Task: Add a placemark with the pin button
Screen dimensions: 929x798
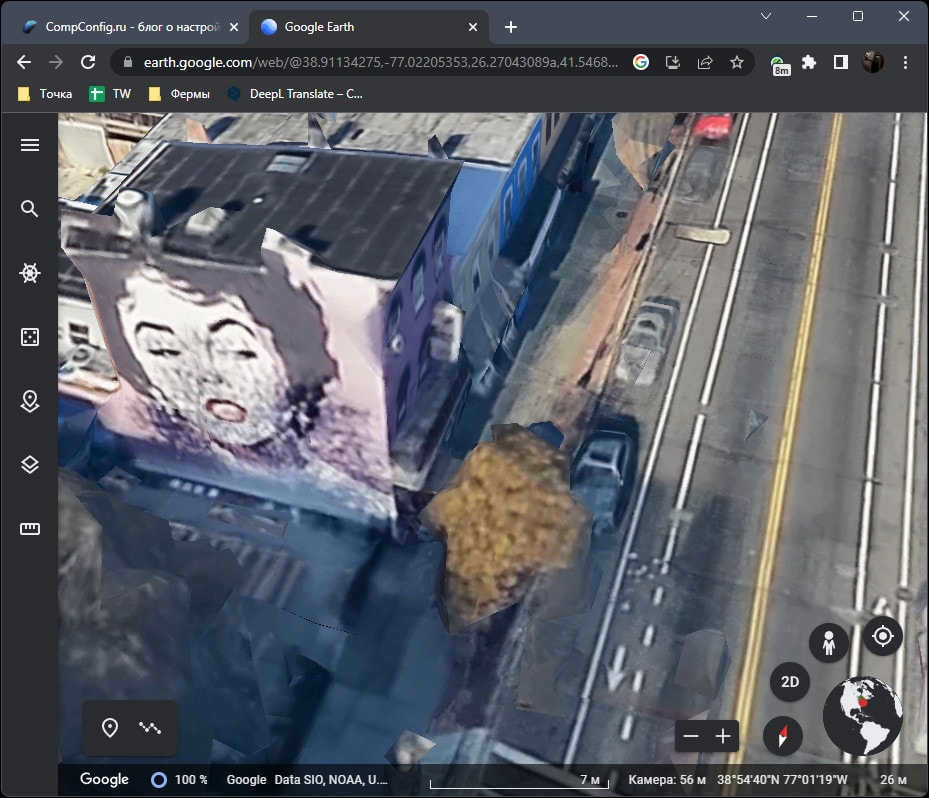Action: [110, 728]
